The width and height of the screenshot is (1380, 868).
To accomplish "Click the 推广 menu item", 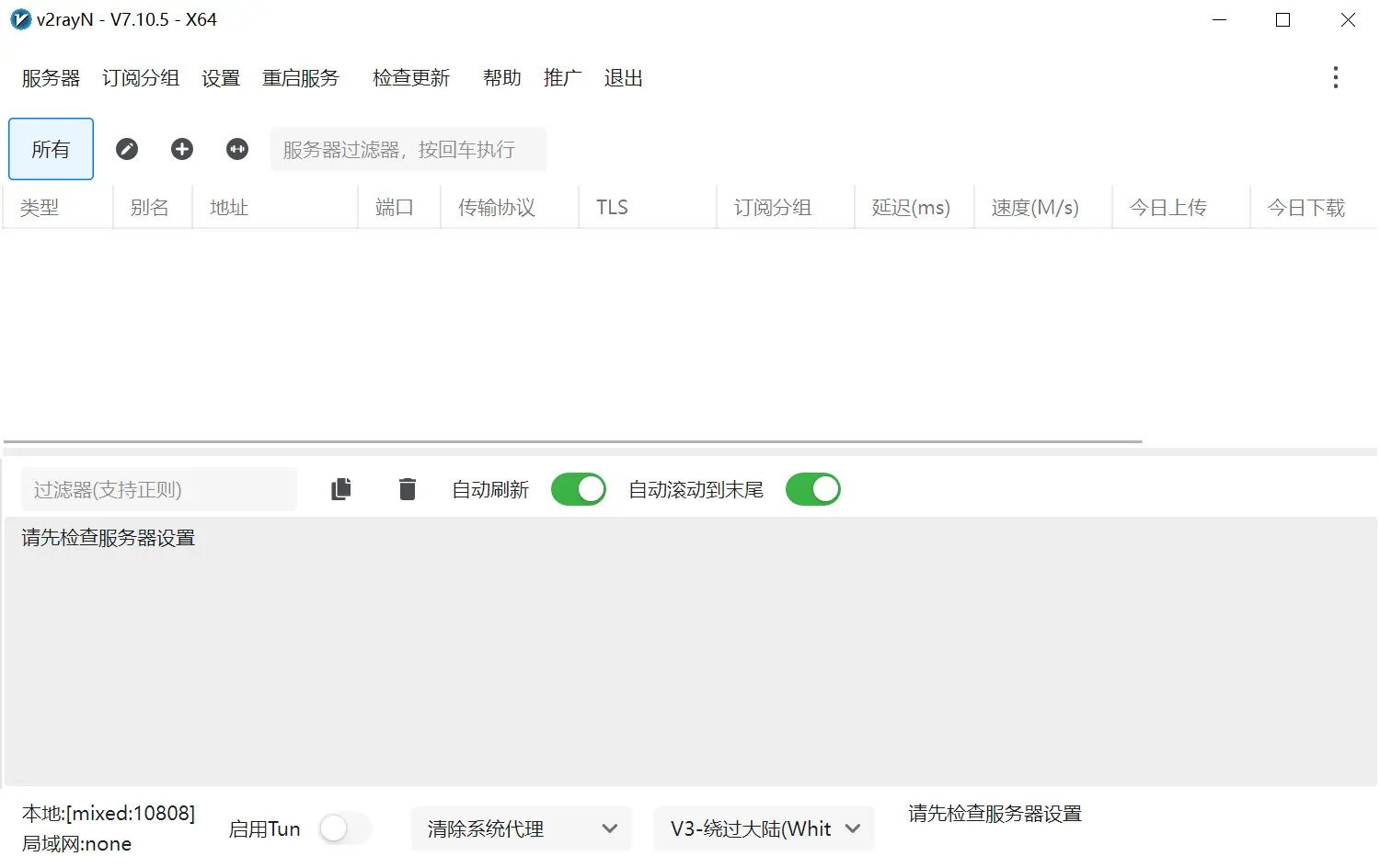I will click(x=563, y=78).
